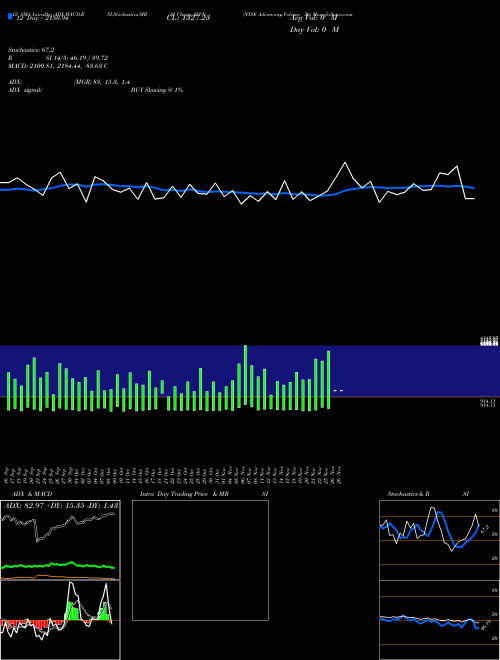
Task: Open the ADX indicator mini chart
Action: tap(60, 540)
